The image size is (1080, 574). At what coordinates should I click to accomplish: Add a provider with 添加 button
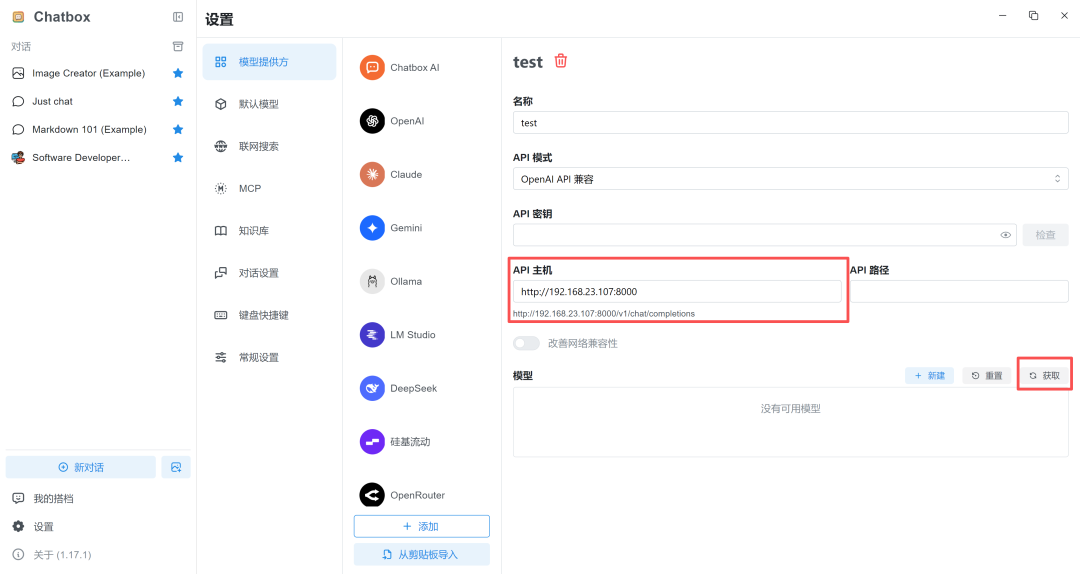(422, 526)
